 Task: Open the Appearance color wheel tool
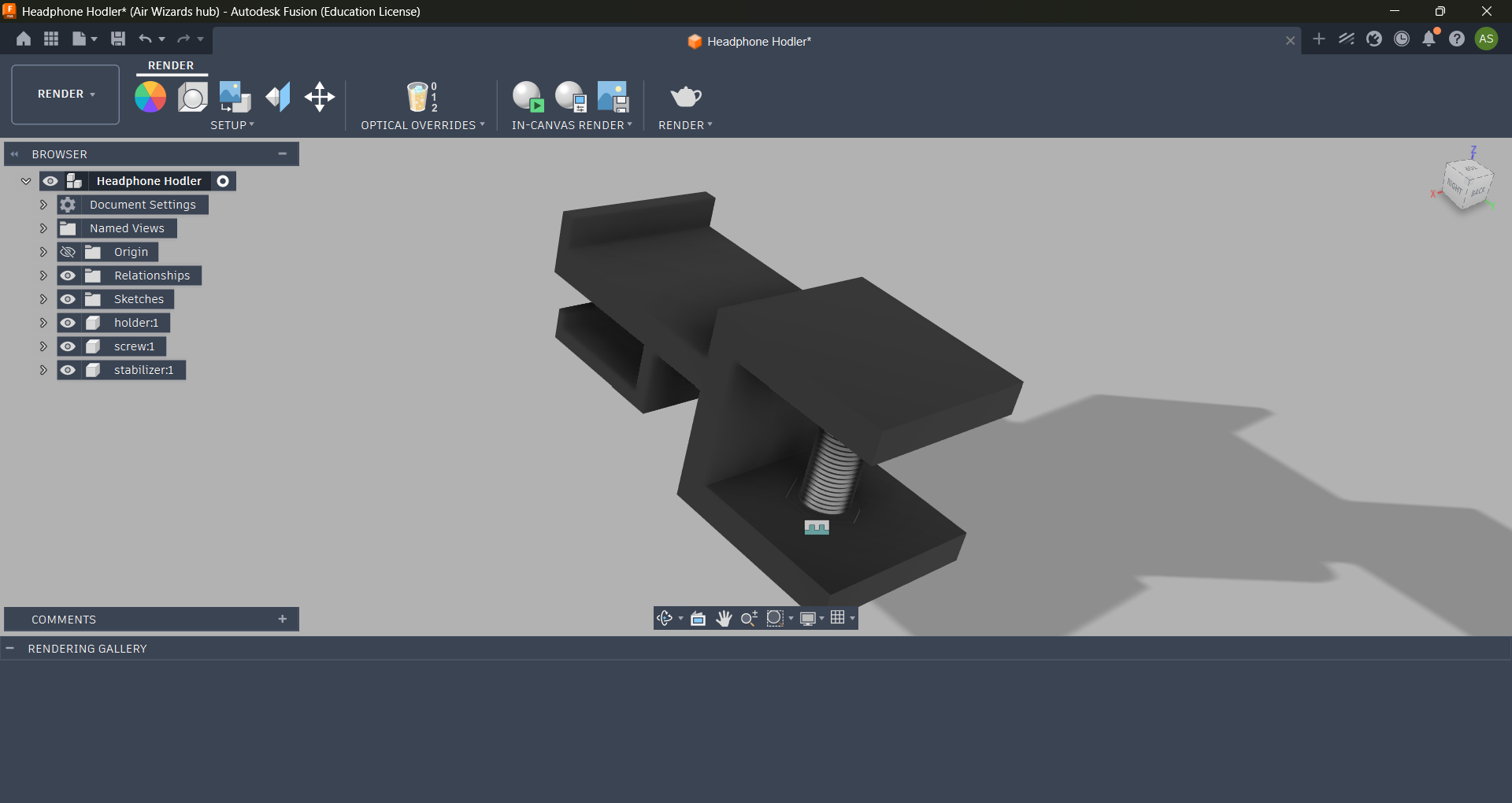(x=150, y=97)
